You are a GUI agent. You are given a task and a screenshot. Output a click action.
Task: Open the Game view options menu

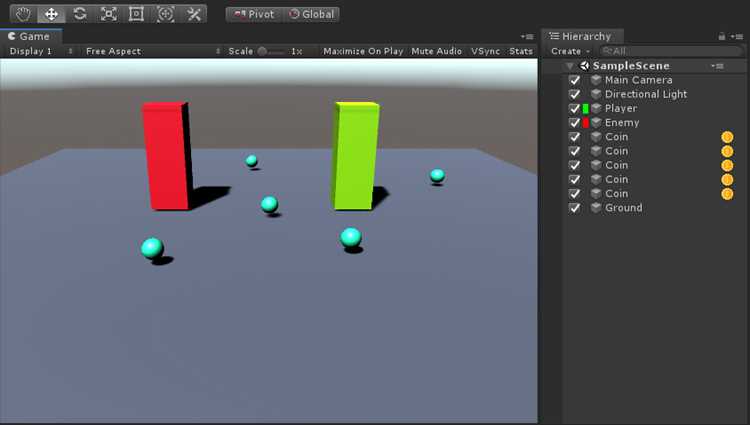pos(527,37)
